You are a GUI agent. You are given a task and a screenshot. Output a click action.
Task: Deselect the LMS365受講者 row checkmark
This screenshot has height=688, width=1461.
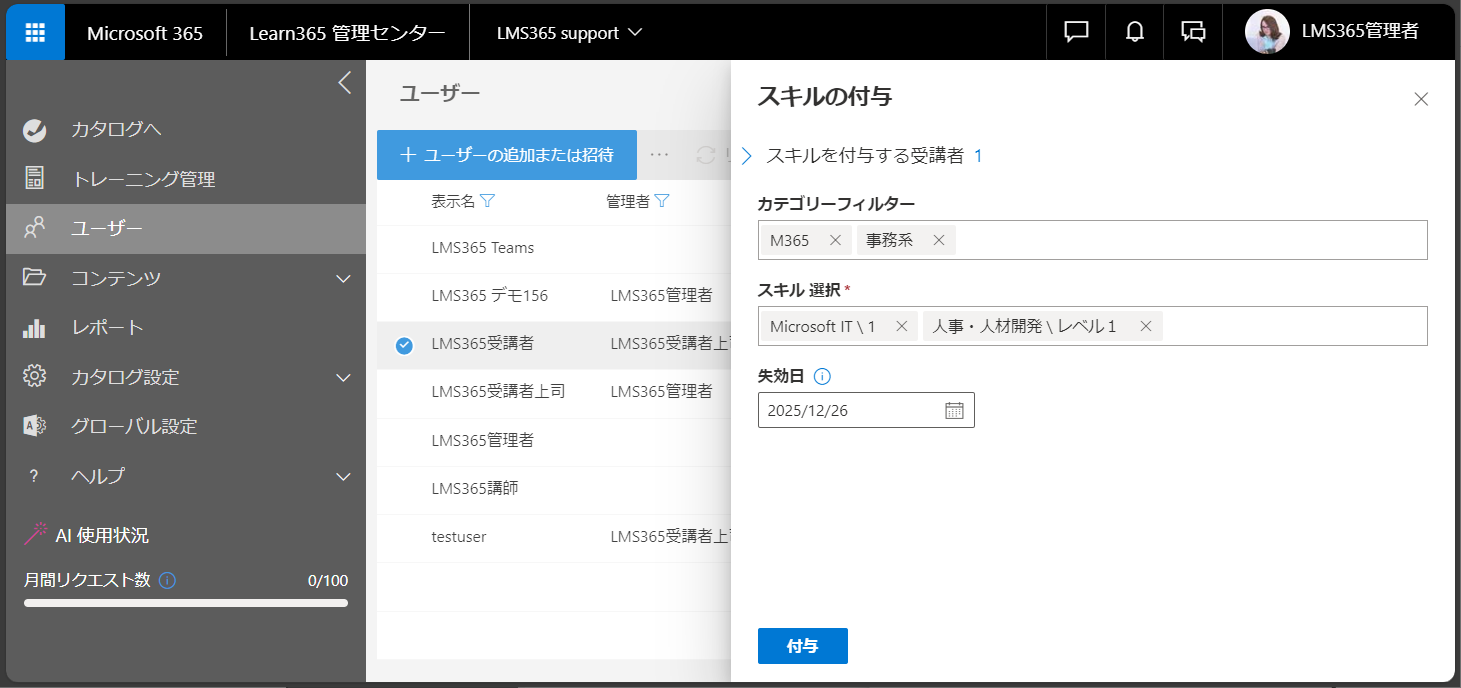pos(404,346)
